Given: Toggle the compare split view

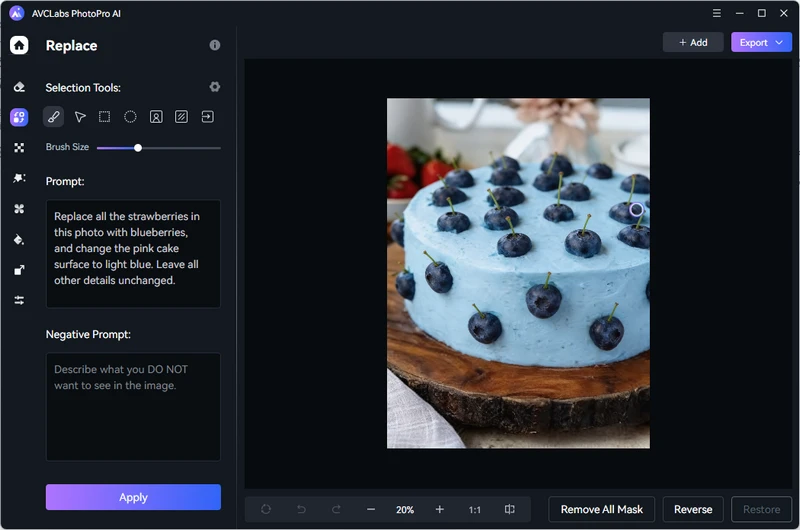Looking at the screenshot, I should [x=510, y=509].
